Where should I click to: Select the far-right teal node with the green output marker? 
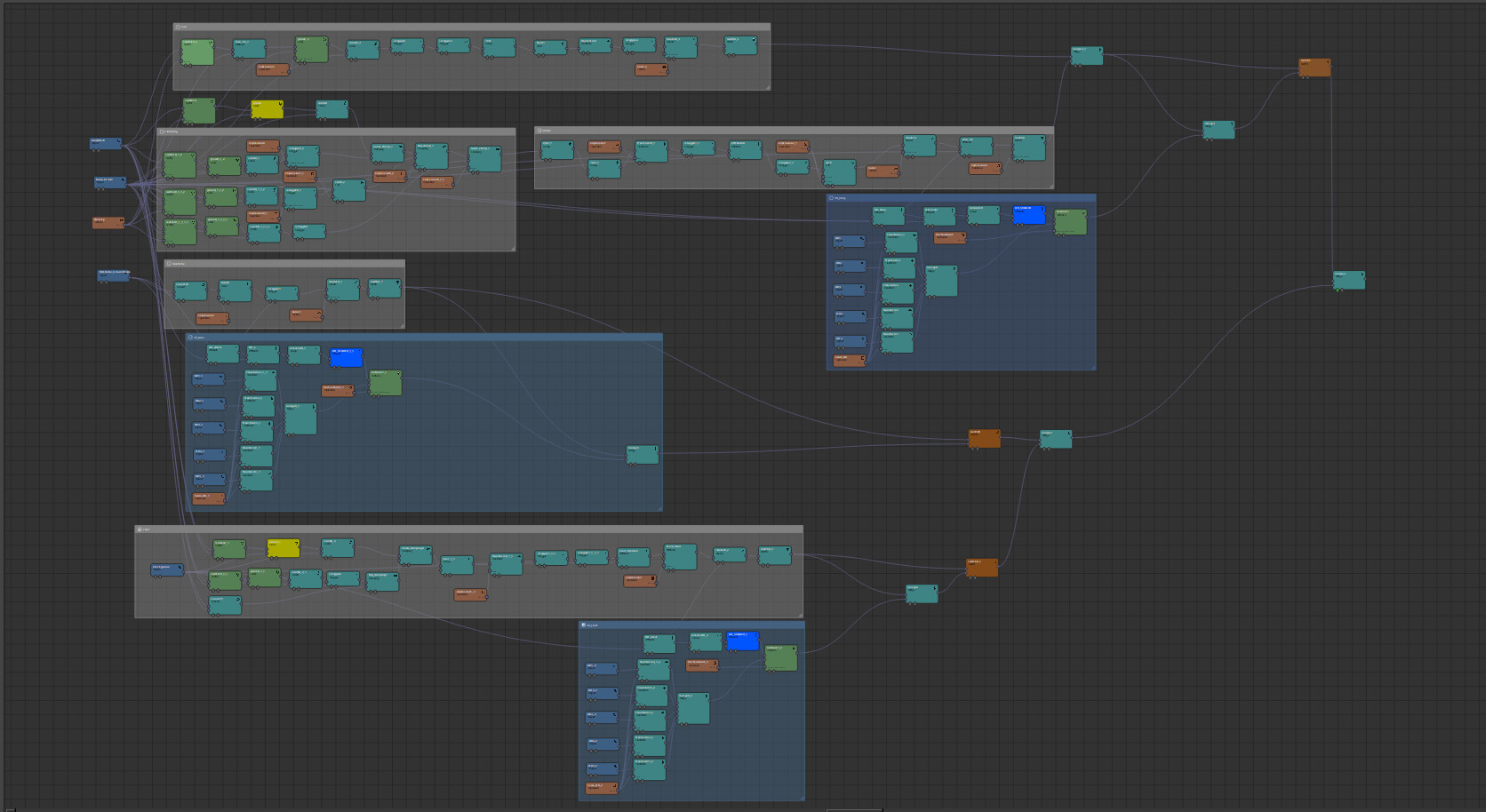pos(1348,280)
